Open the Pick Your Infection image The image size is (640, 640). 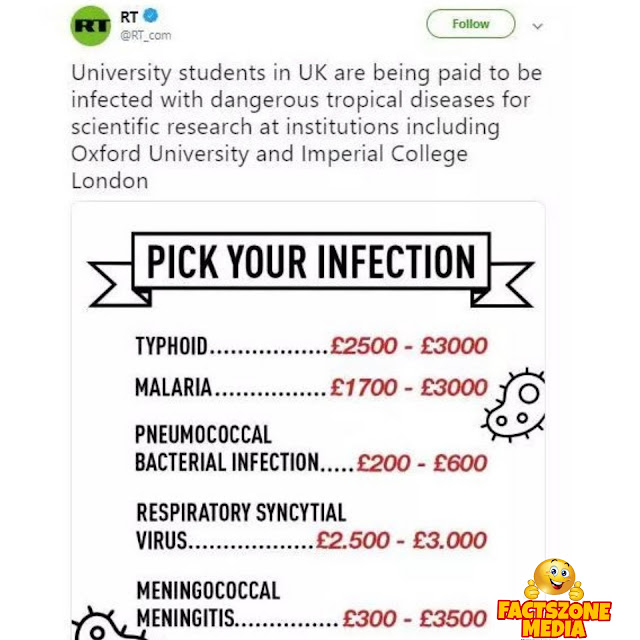click(x=308, y=420)
